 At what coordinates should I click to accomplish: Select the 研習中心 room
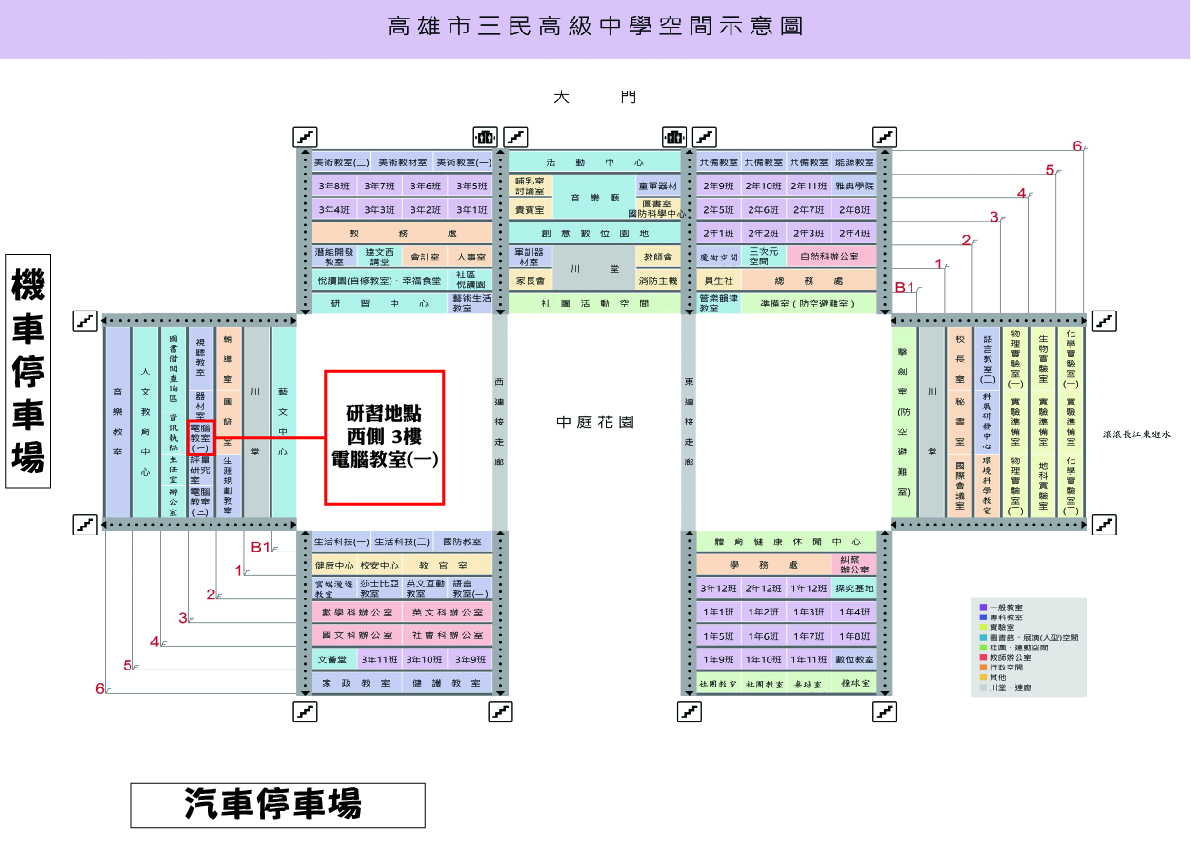click(380, 303)
